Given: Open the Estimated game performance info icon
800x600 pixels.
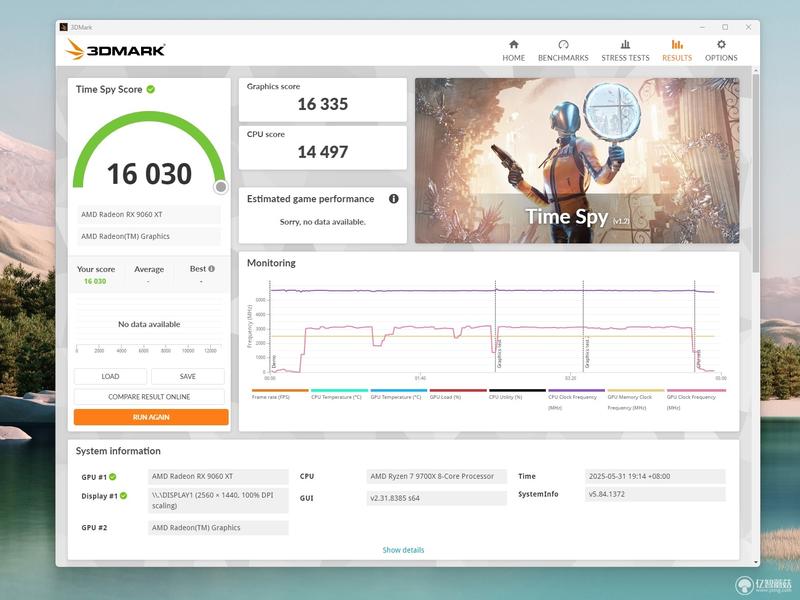Looking at the screenshot, I should (393, 199).
